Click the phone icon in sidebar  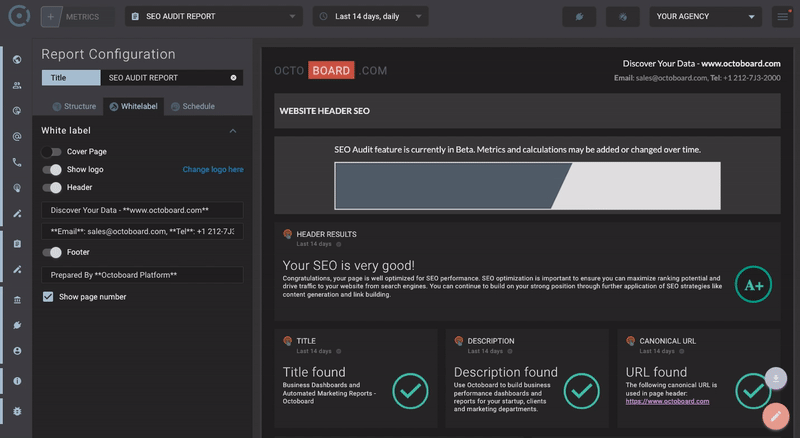(17, 162)
